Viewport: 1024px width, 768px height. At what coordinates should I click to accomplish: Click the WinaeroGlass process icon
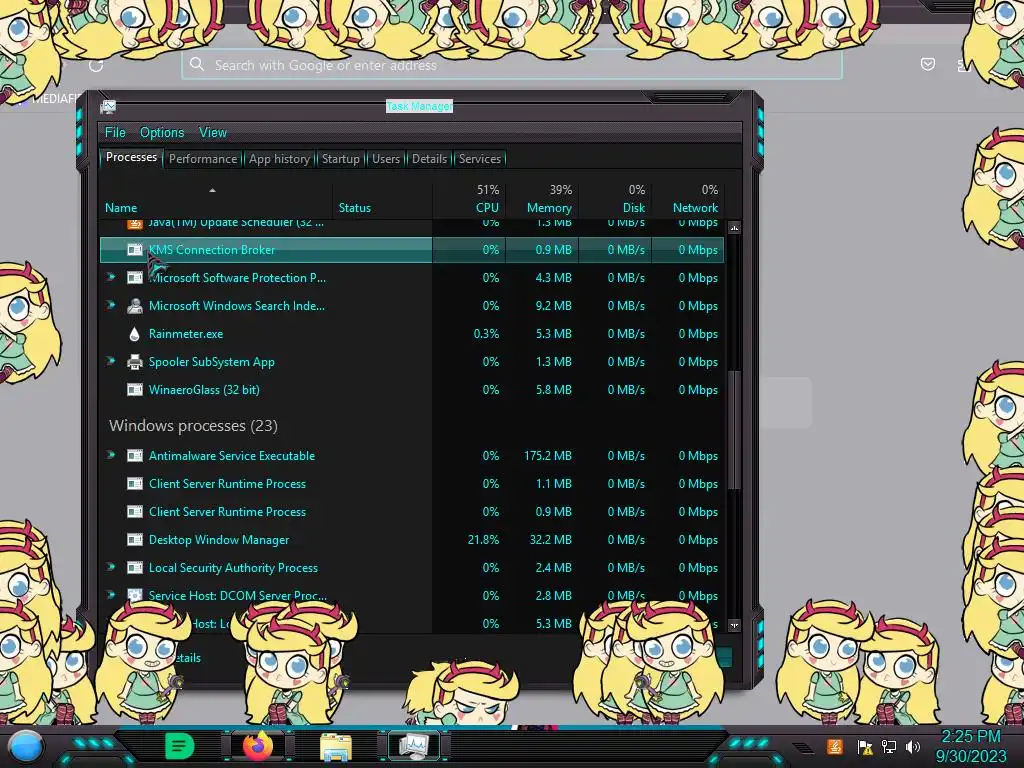tap(135, 390)
